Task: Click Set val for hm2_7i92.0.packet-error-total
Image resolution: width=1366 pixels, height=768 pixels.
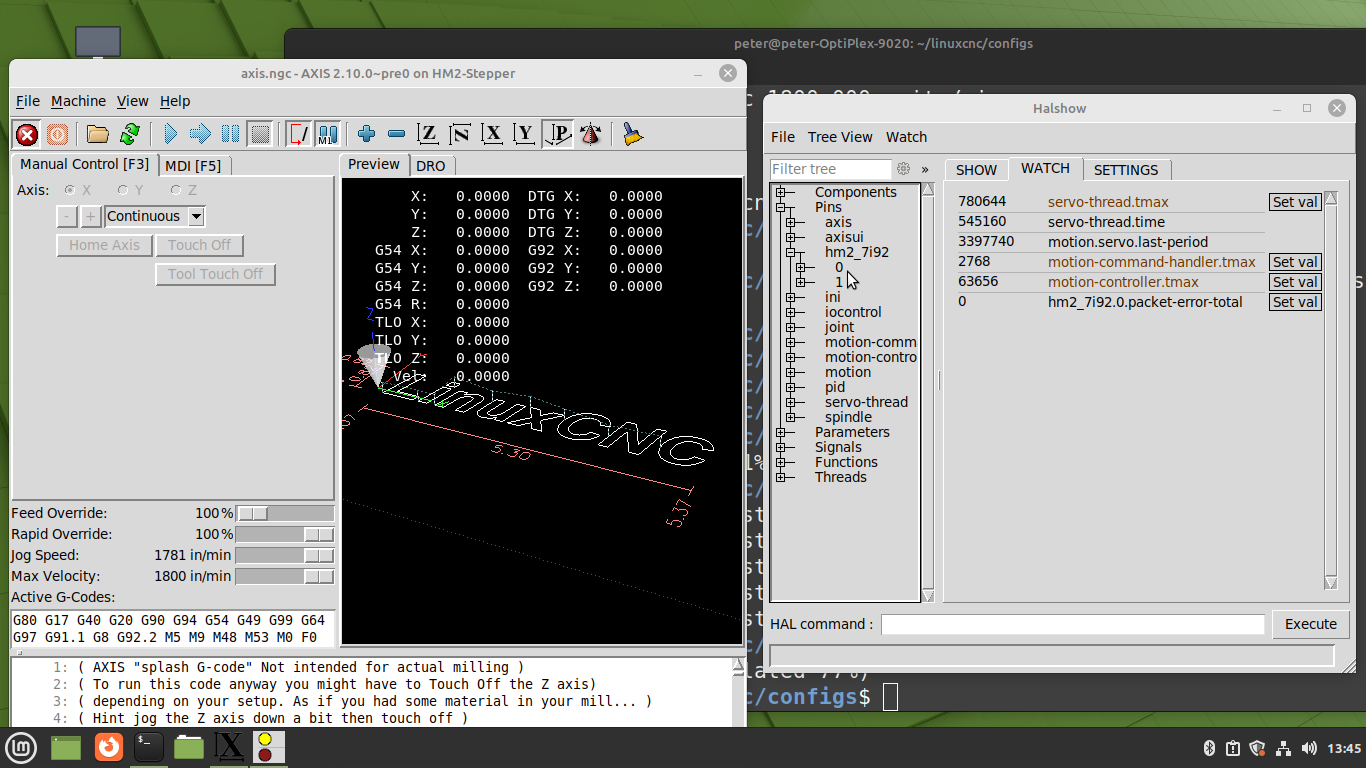Action: 1295,302
